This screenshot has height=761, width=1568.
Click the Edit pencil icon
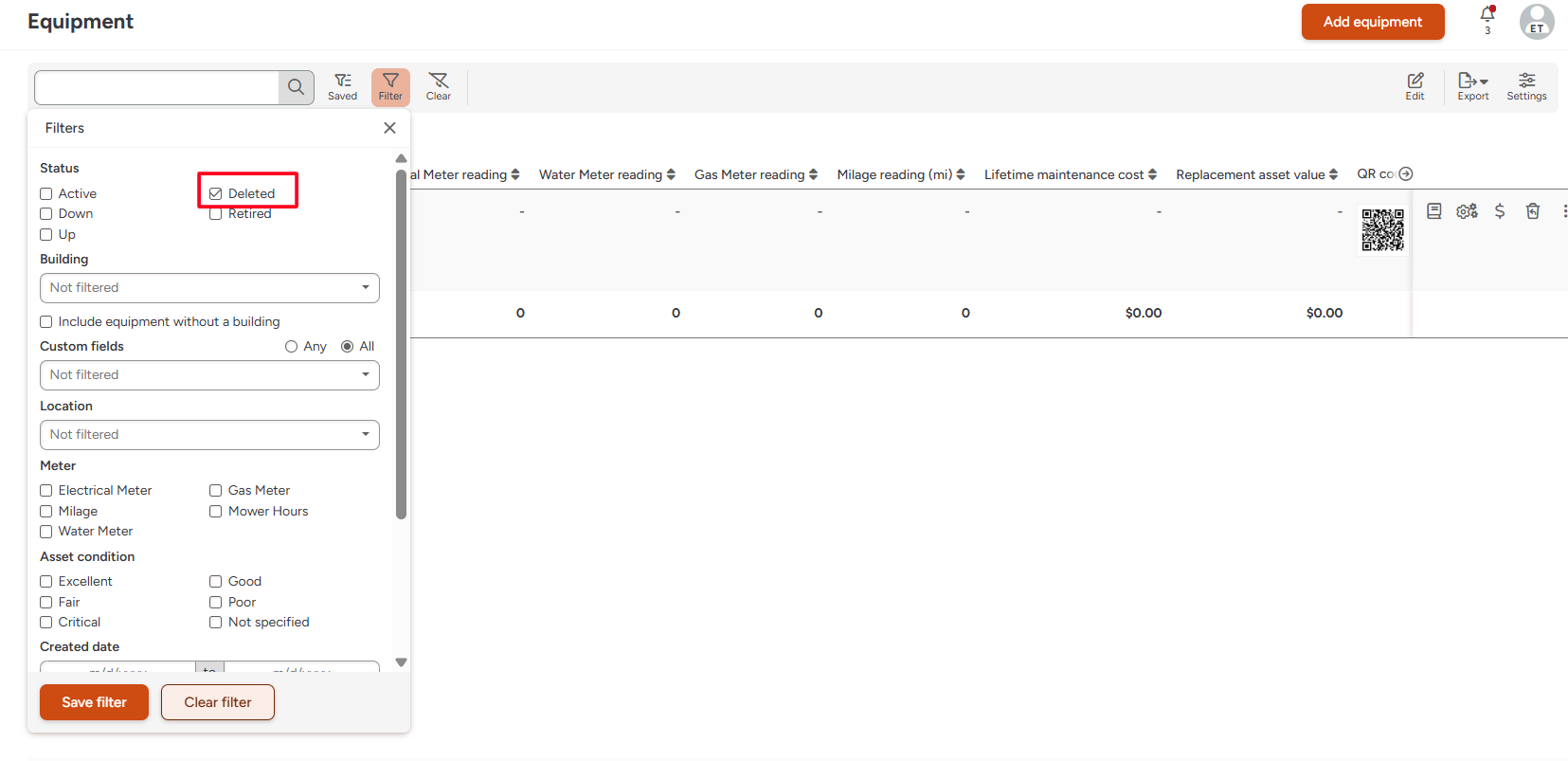pos(1415,86)
